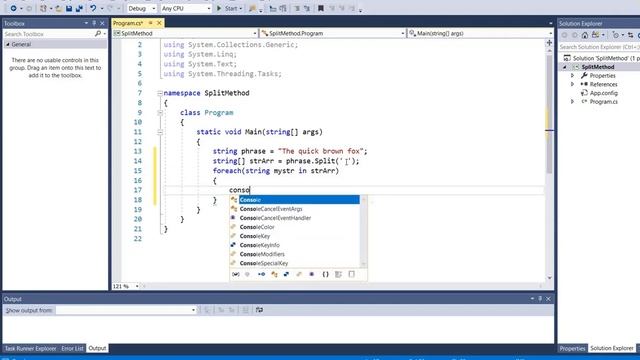This screenshot has height=360, width=640.
Task: Toggle the keywords filter in IntelliSense
Action: 338,274
